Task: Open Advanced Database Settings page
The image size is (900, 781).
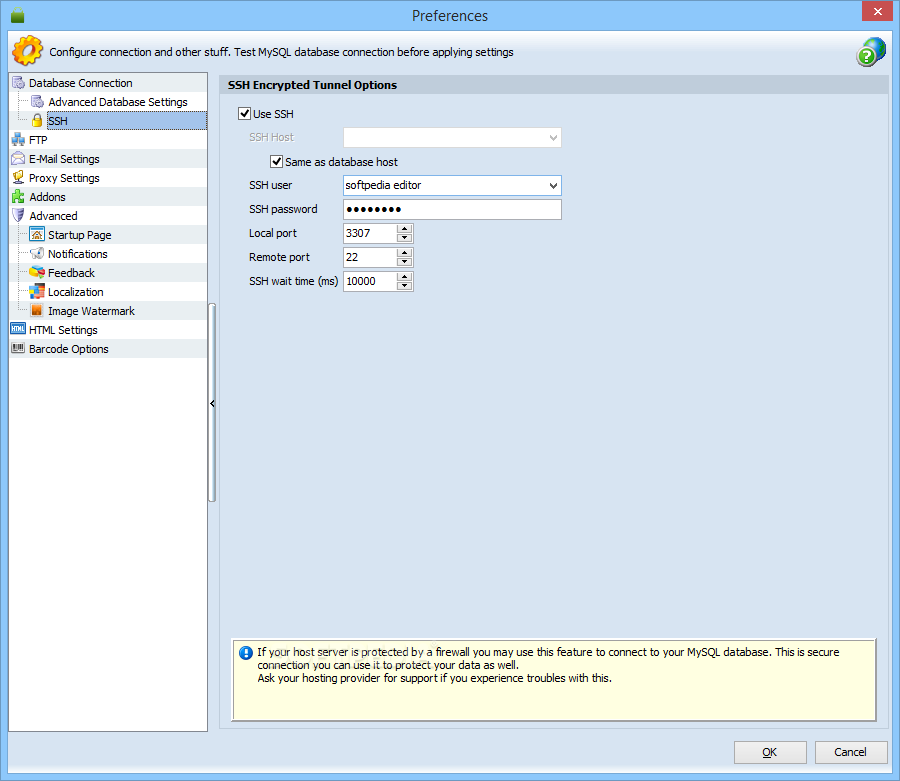Action: [118, 102]
